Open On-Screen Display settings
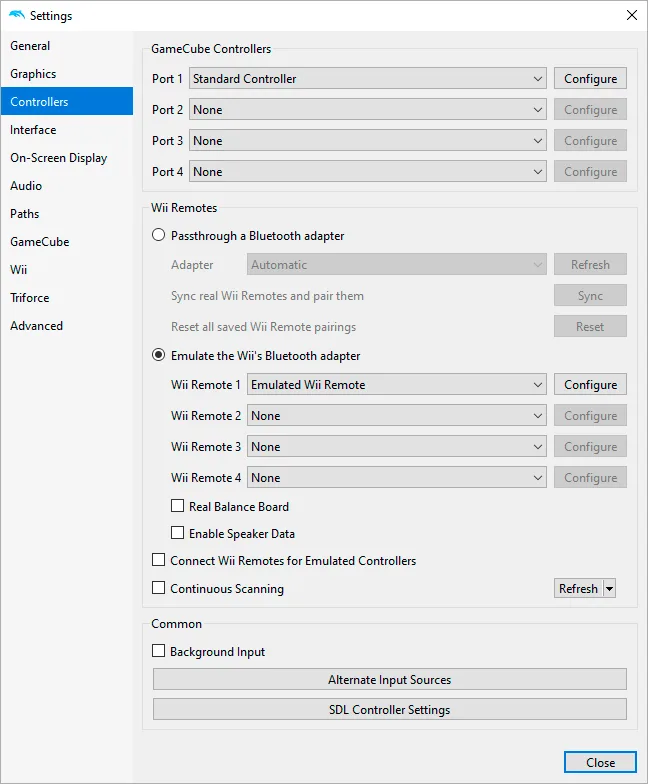648x784 pixels. pyautogui.click(x=66, y=158)
